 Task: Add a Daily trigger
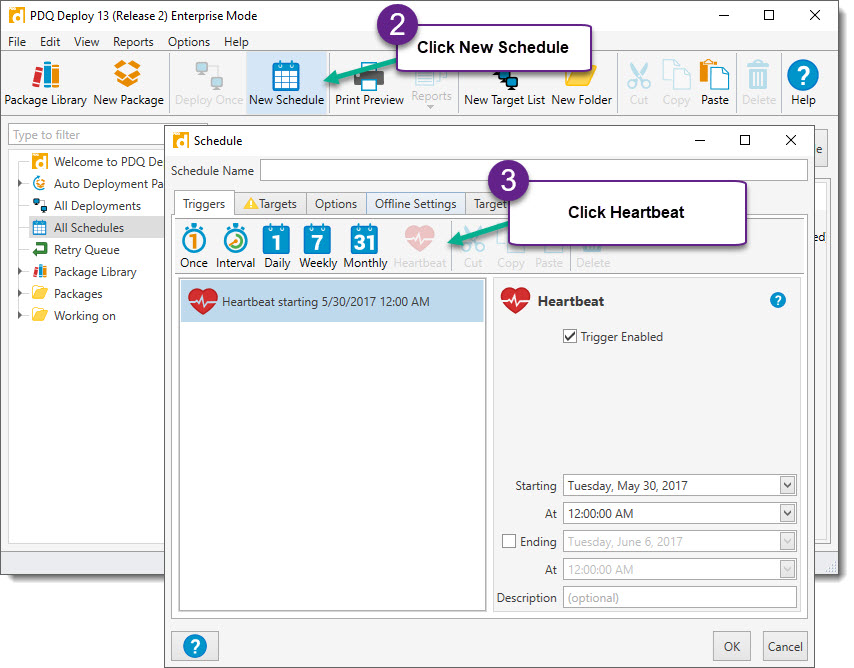(277, 245)
